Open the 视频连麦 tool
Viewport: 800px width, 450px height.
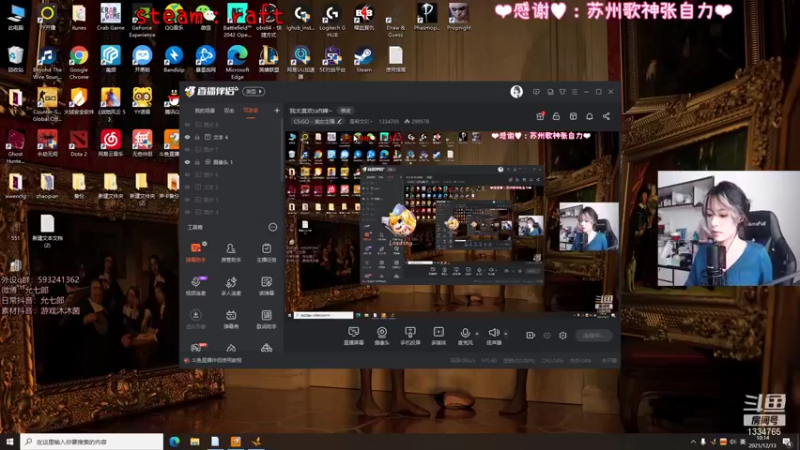(196, 286)
